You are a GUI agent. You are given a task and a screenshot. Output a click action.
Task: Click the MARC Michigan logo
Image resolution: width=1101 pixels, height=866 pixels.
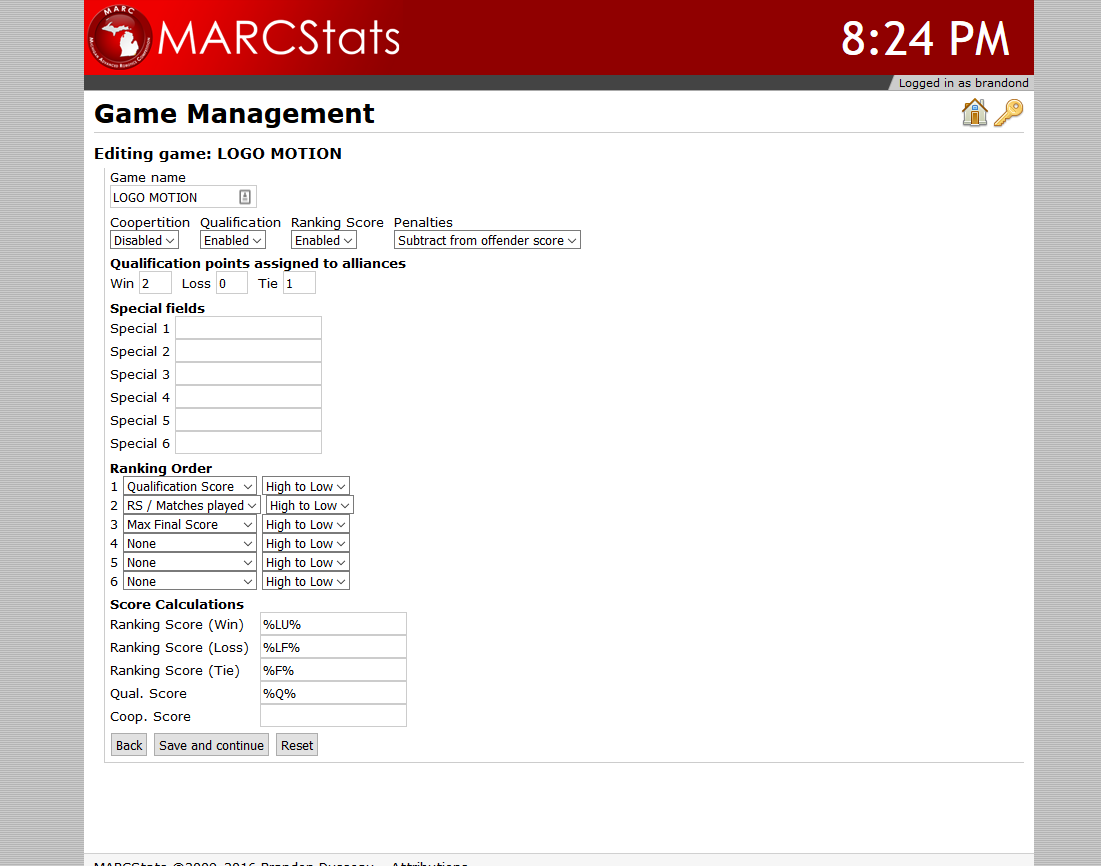[119, 37]
